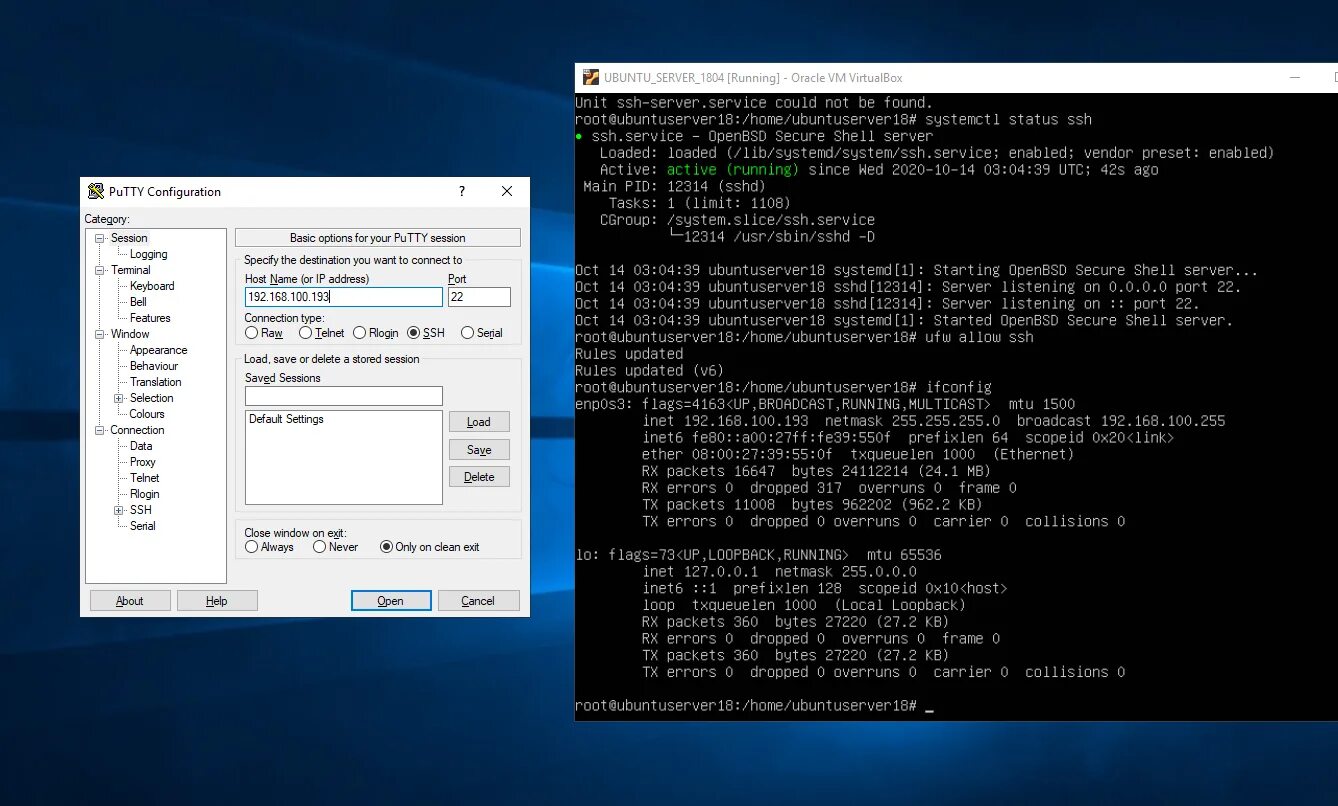Click the Load session button
1338x806 pixels.
[x=479, y=422]
